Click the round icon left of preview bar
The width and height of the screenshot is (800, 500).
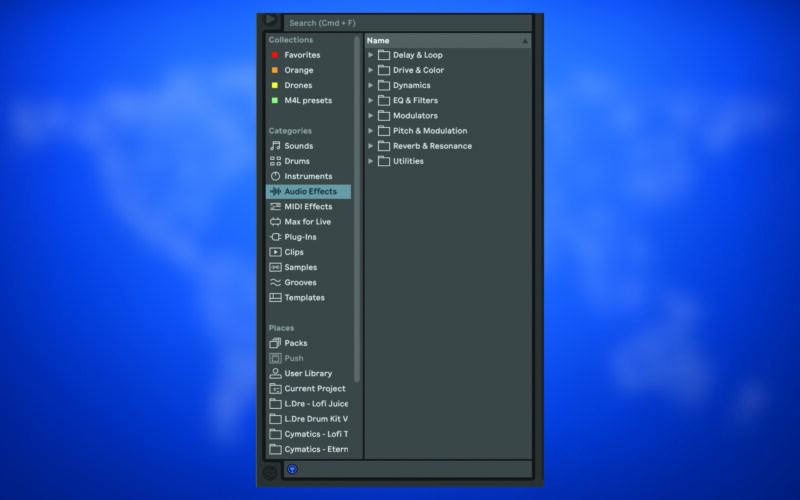270,473
